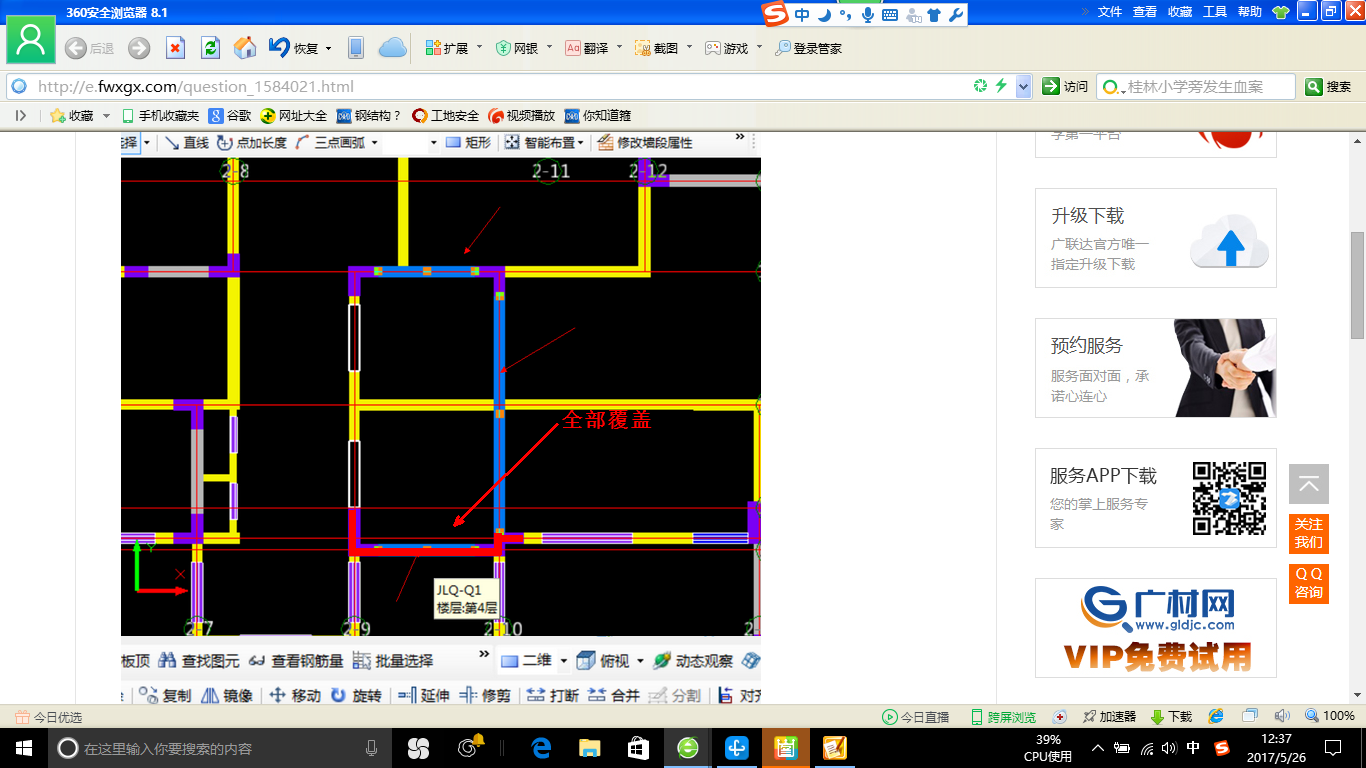Open the mobile phone assistant icon
This screenshot has height=768, width=1366.
[x=355, y=48]
